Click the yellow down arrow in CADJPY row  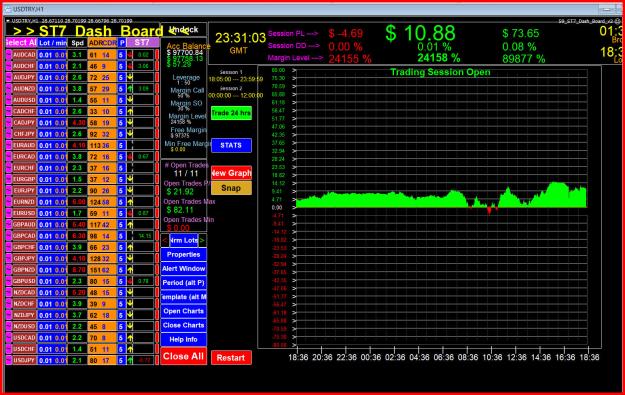point(130,122)
